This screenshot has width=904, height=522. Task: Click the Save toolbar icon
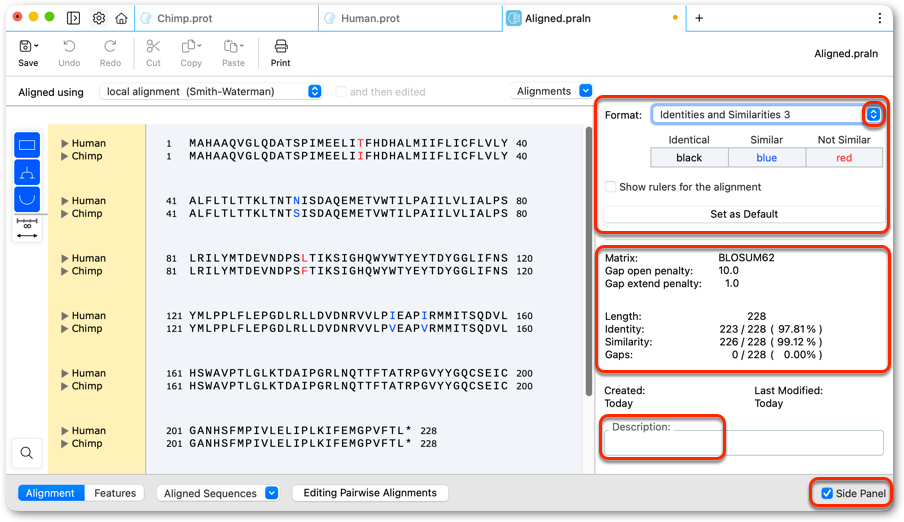(25, 46)
